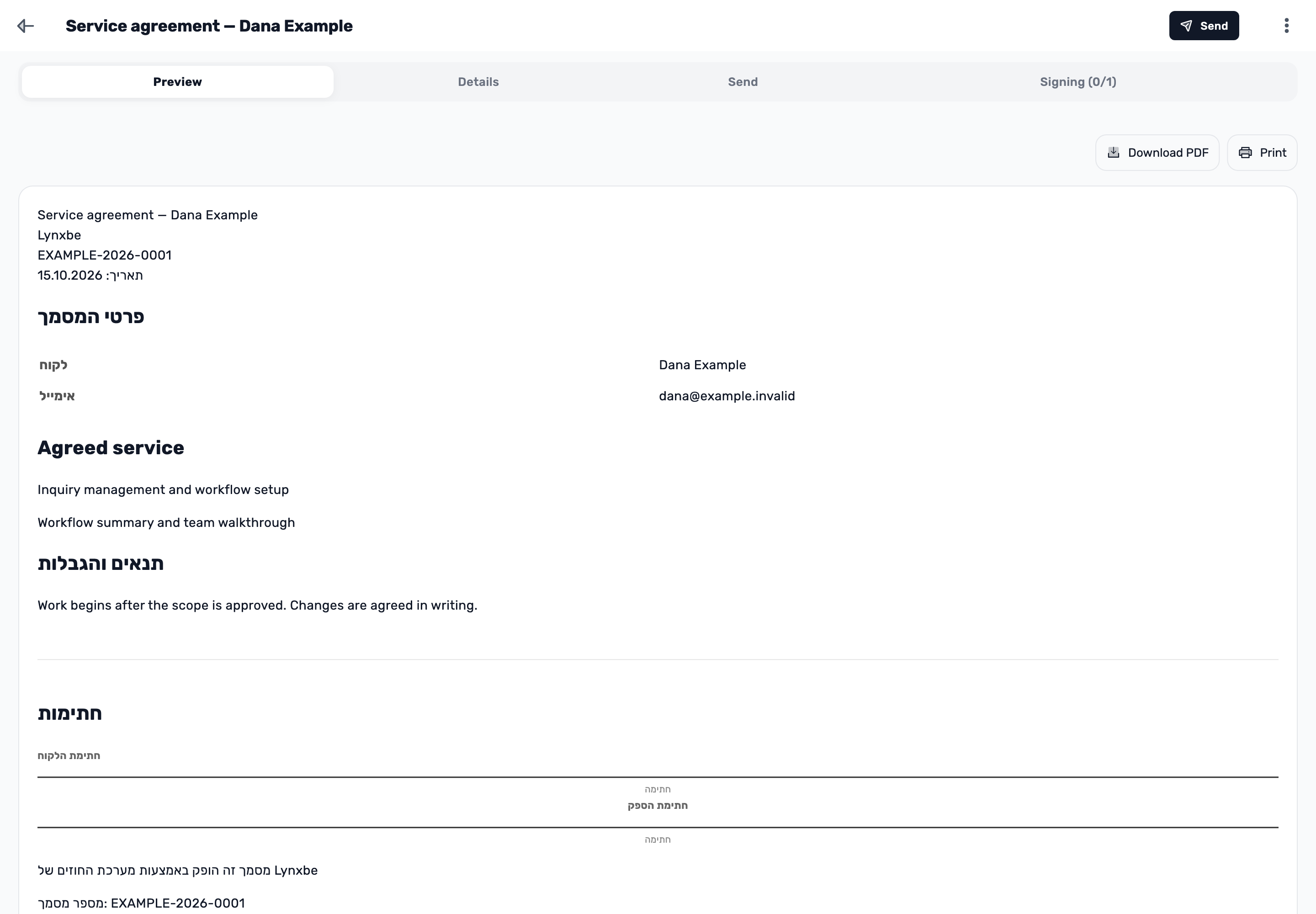The width and height of the screenshot is (1316, 914).
Task: Select the 'Lynxbe' company name line
Action: point(59,235)
